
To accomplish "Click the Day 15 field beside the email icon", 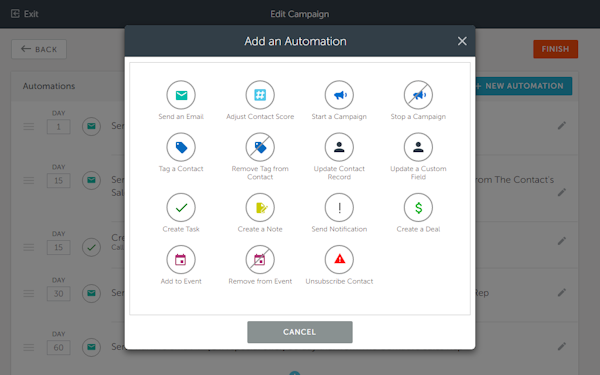I will click(59, 181).
